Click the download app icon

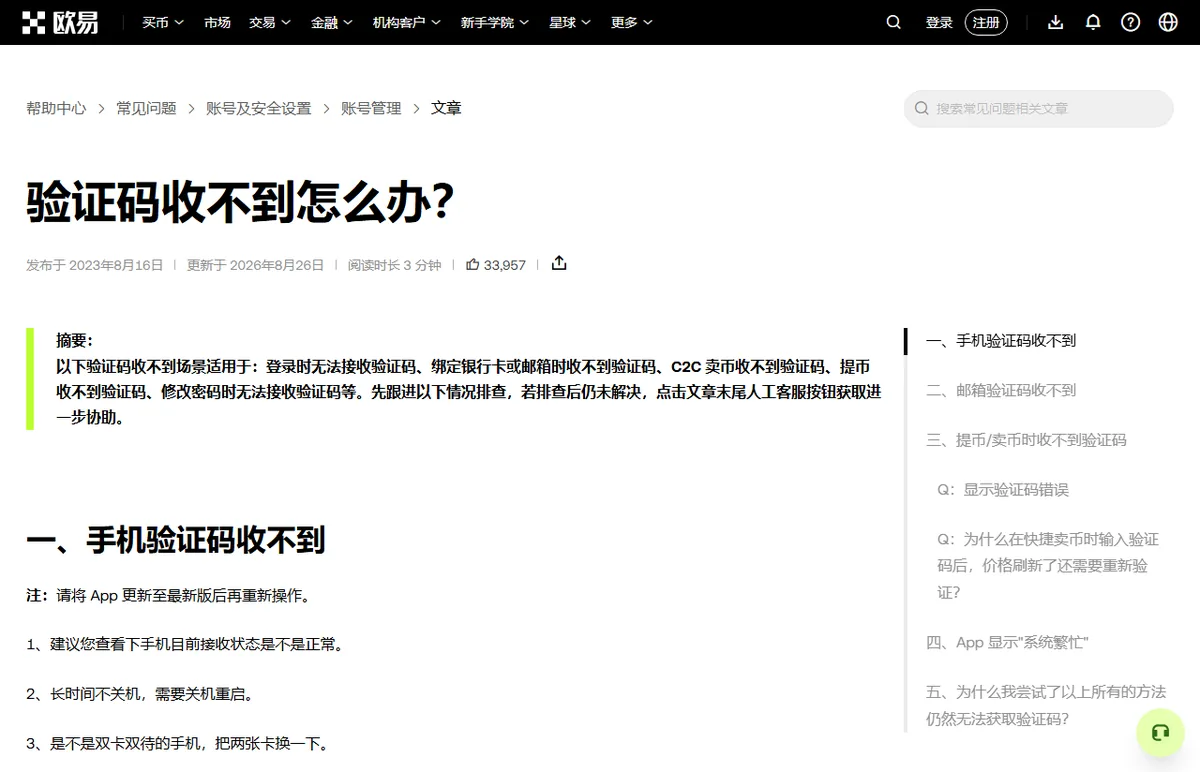[1055, 22]
